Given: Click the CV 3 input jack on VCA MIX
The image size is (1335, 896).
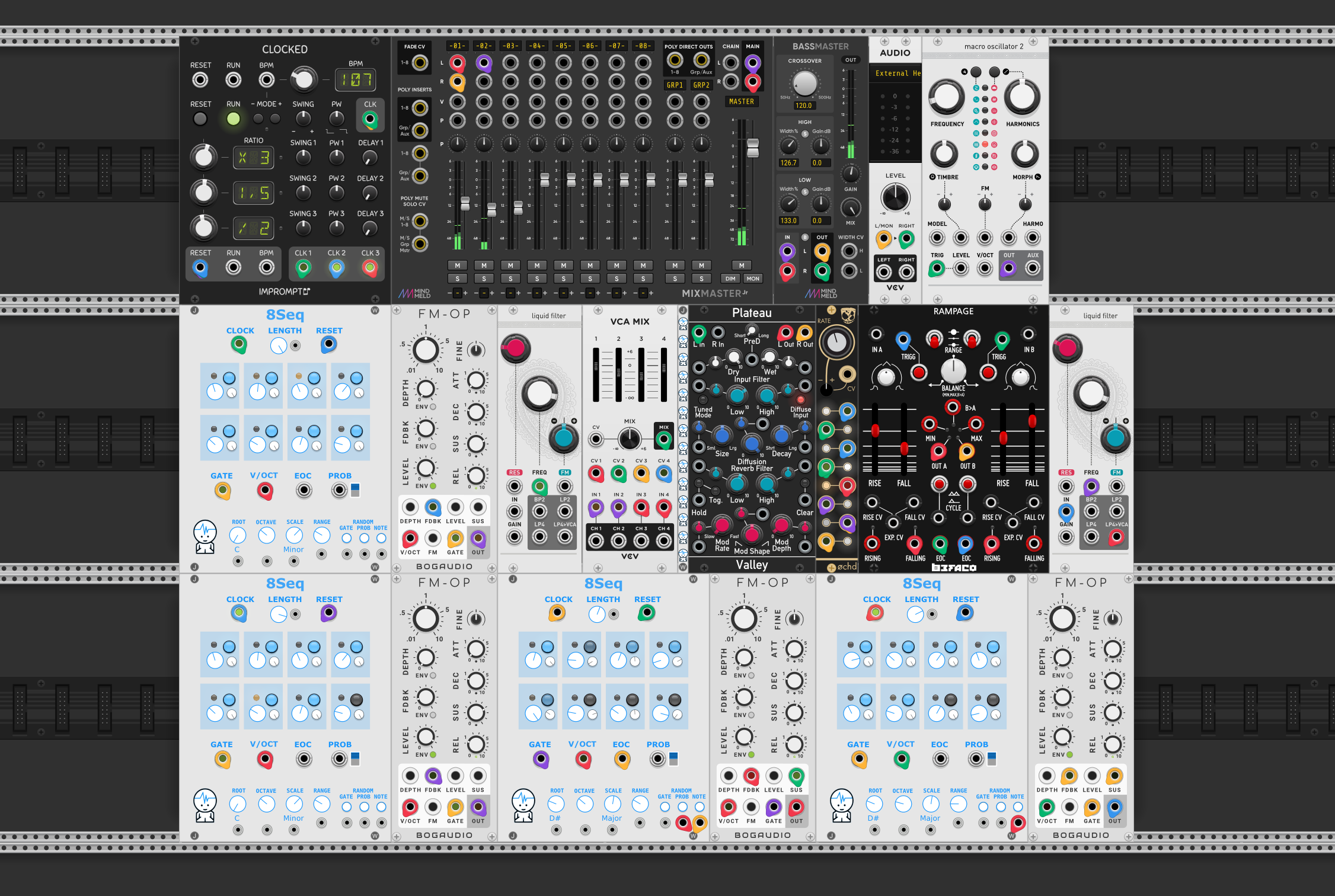Looking at the screenshot, I should pyautogui.click(x=641, y=473).
